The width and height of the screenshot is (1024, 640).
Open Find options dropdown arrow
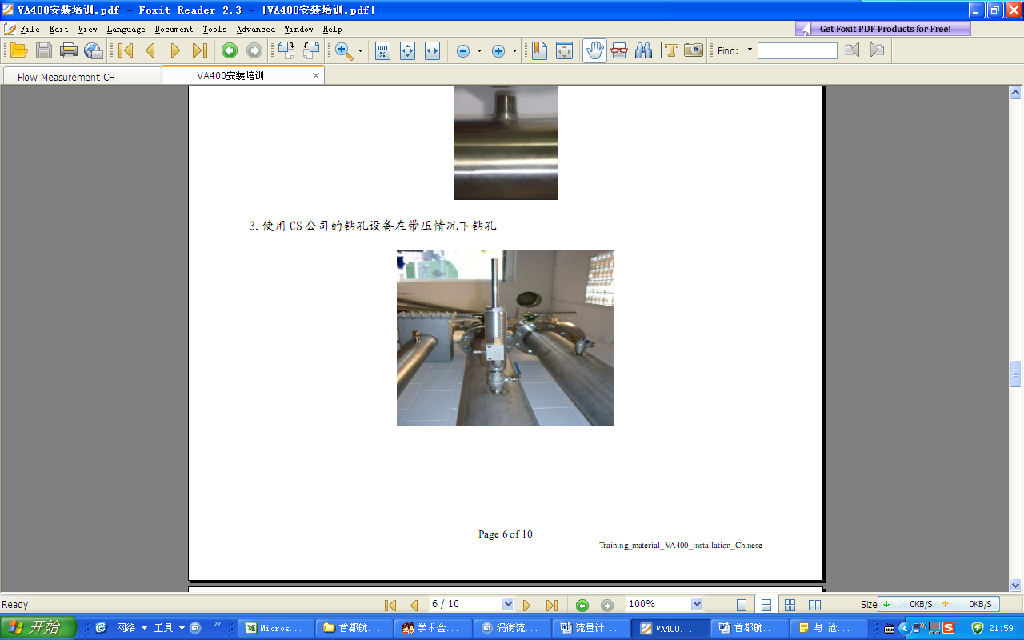click(x=750, y=50)
